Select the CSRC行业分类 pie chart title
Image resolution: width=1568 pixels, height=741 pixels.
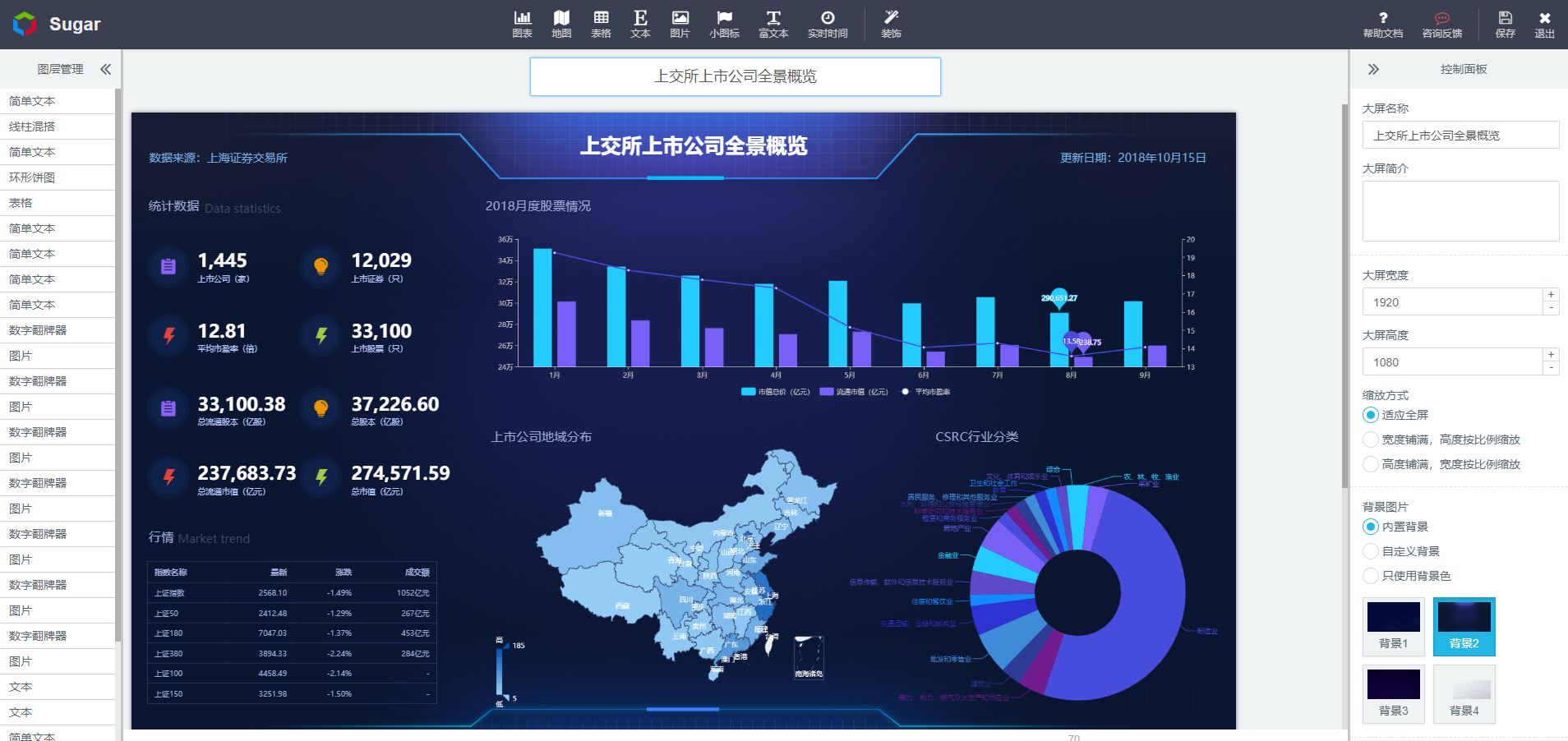click(x=977, y=437)
